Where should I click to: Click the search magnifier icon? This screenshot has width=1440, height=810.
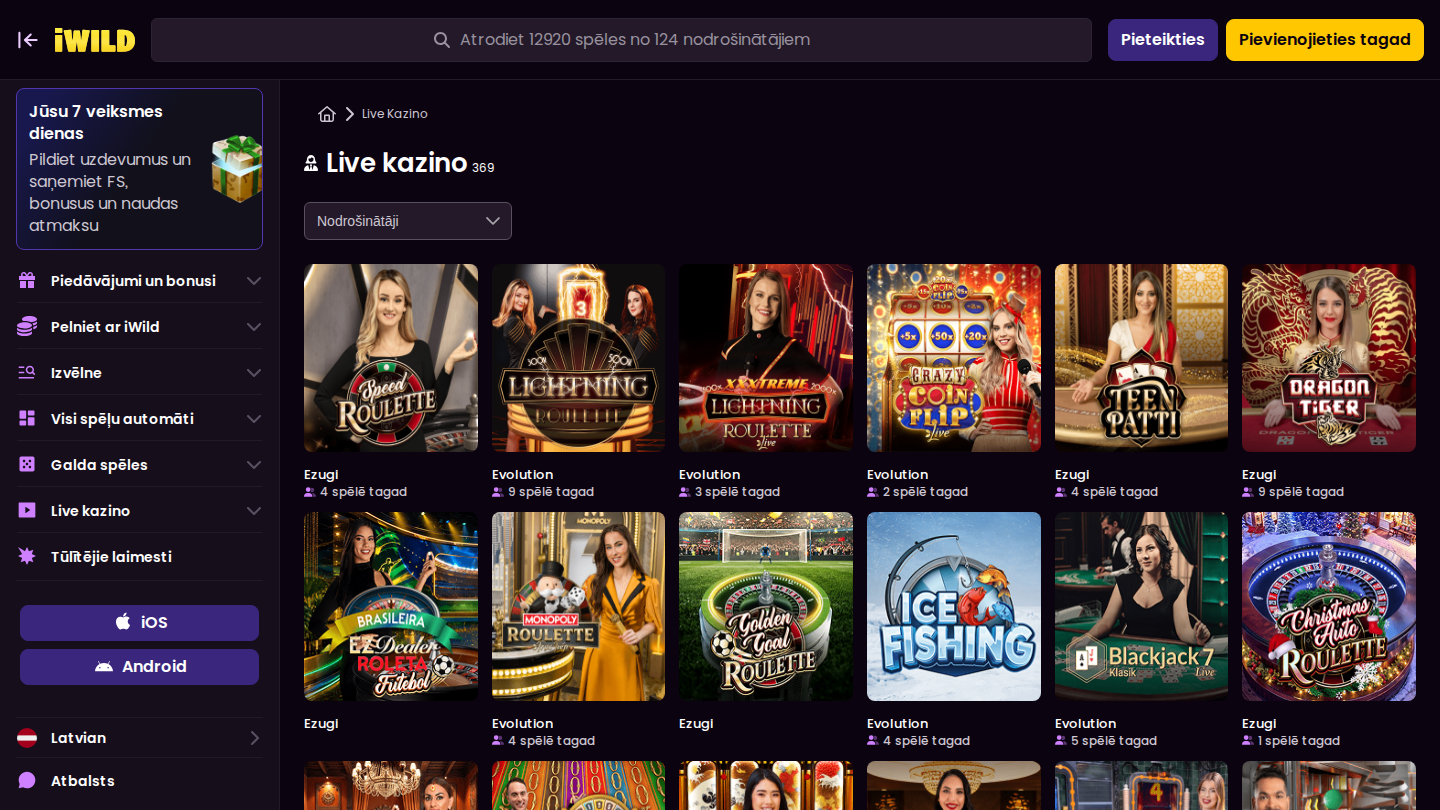coord(441,40)
